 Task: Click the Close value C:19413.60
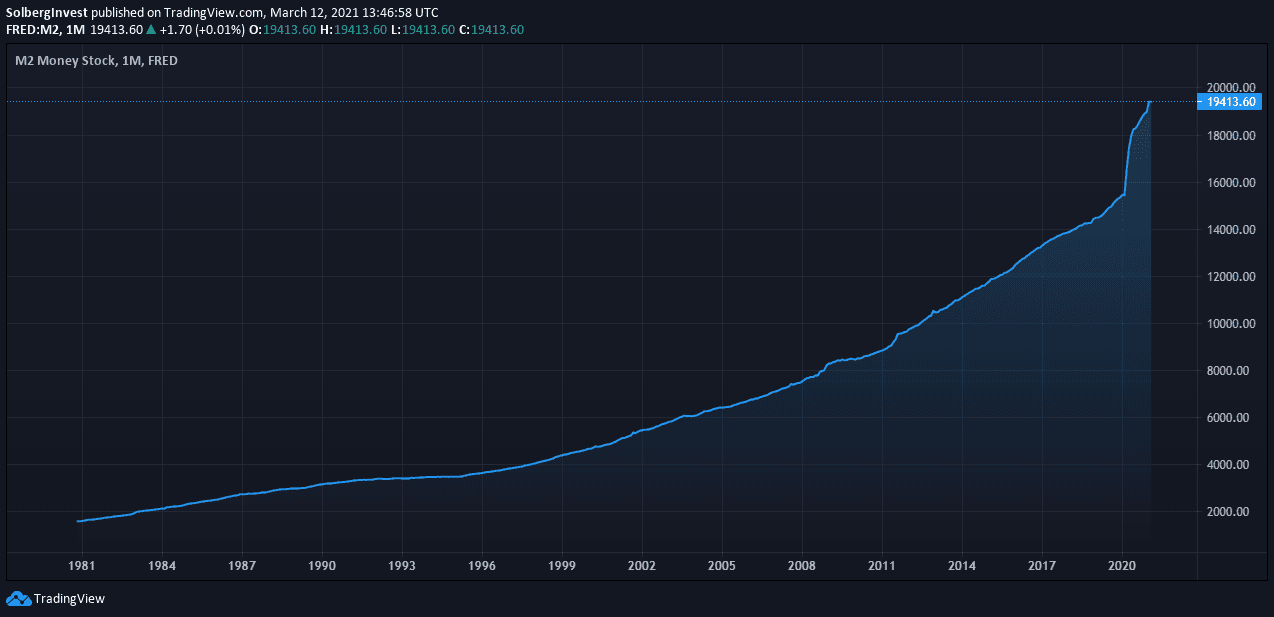[x=491, y=29]
